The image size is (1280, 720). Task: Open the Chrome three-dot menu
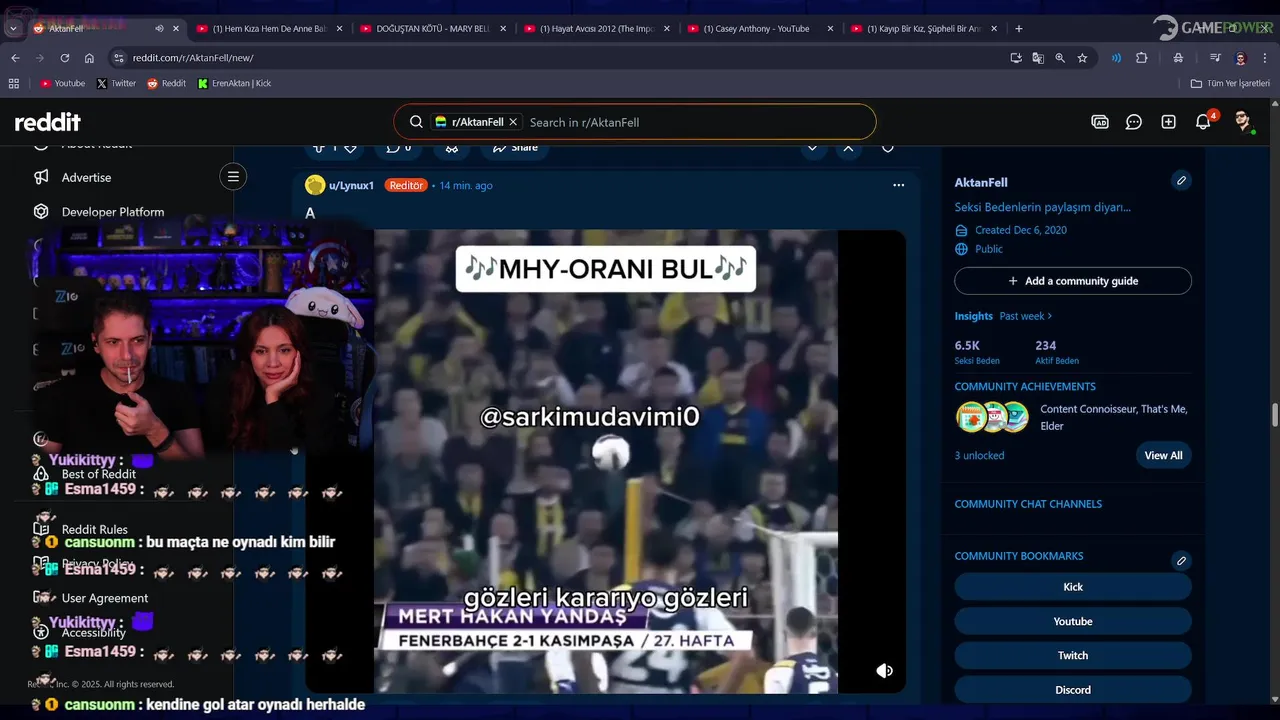(1265, 58)
